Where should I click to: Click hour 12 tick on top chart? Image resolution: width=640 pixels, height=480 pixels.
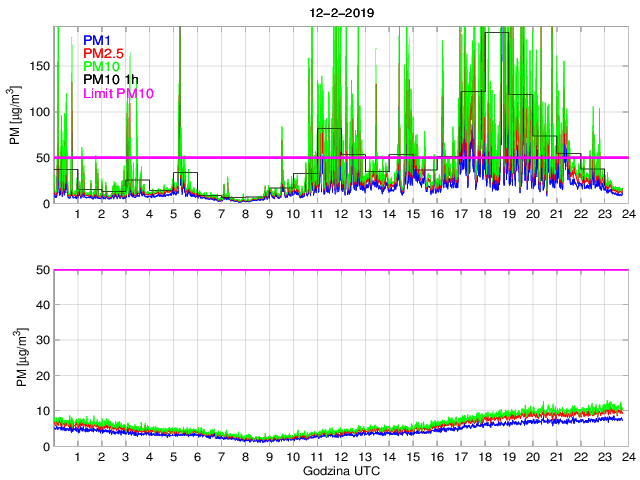pos(340,215)
